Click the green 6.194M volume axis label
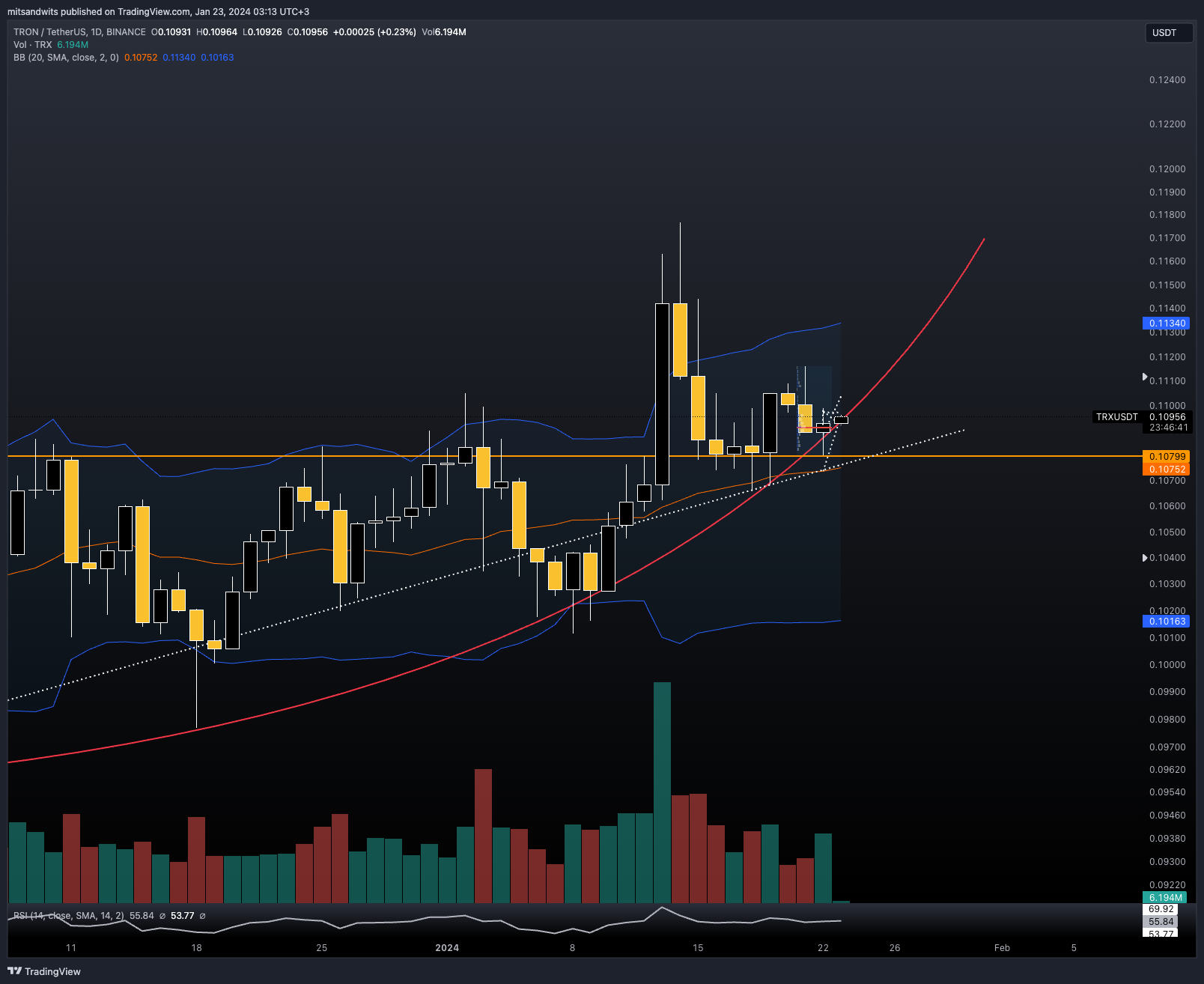The width and height of the screenshot is (1204, 984). tap(1166, 897)
